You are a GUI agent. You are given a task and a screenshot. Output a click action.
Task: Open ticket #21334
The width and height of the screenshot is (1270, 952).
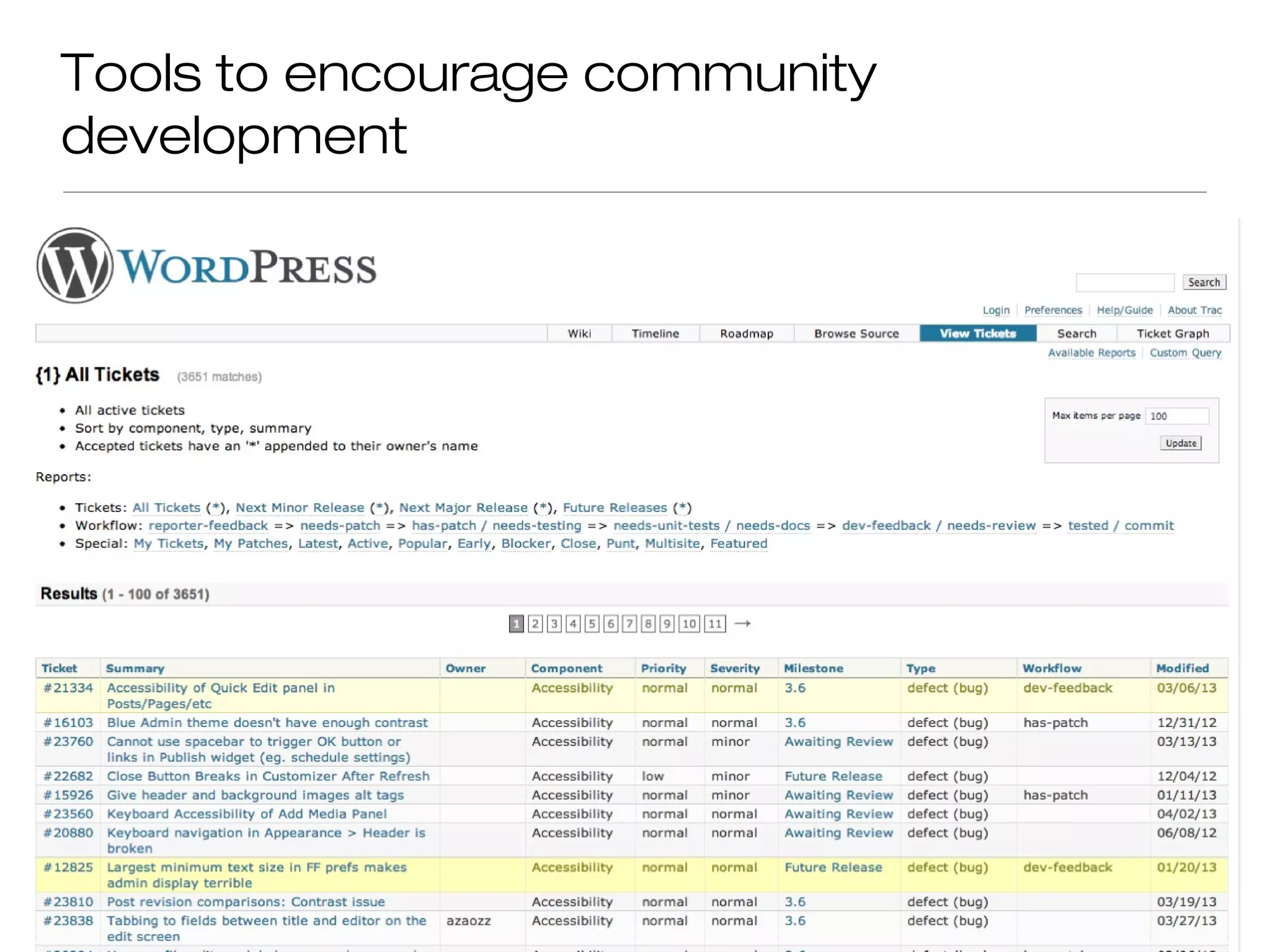(68, 688)
